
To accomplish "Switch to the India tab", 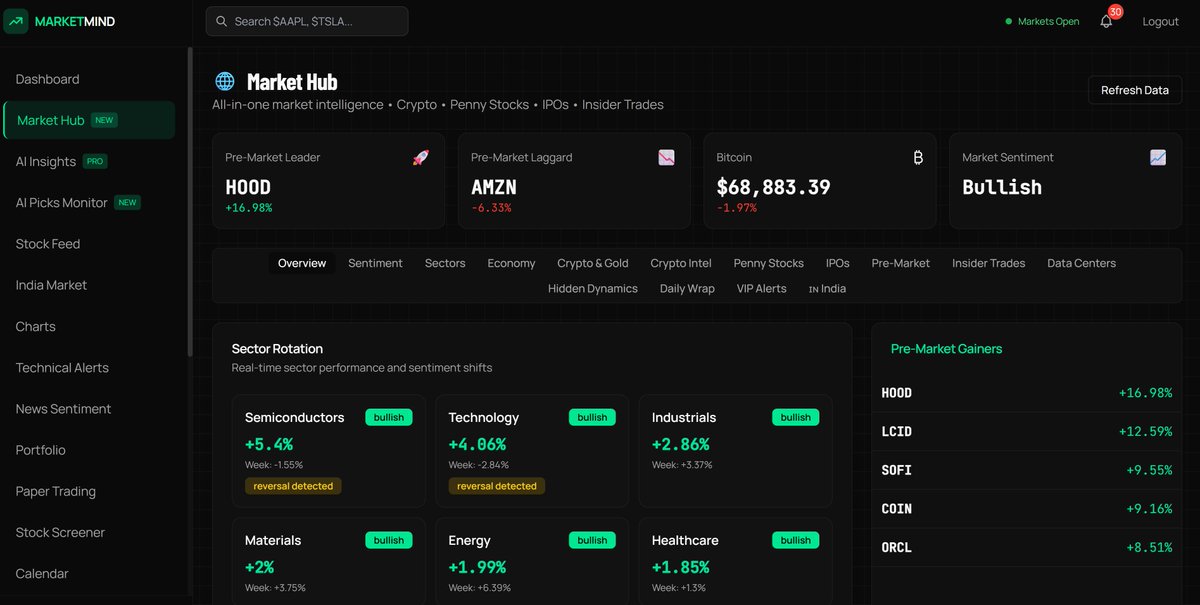I will pos(827,288).
